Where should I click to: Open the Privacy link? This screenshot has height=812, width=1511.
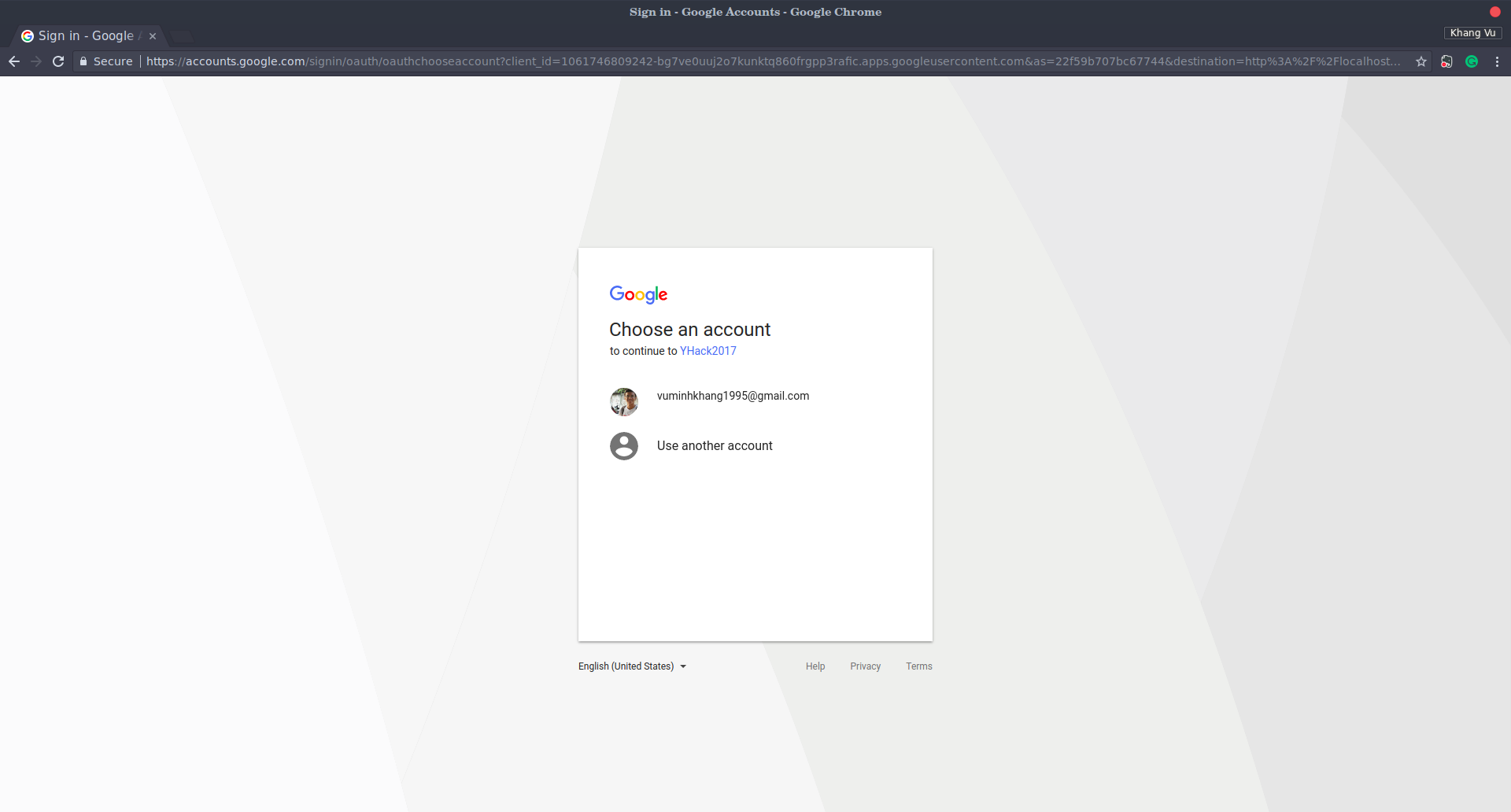pos(866,666)
